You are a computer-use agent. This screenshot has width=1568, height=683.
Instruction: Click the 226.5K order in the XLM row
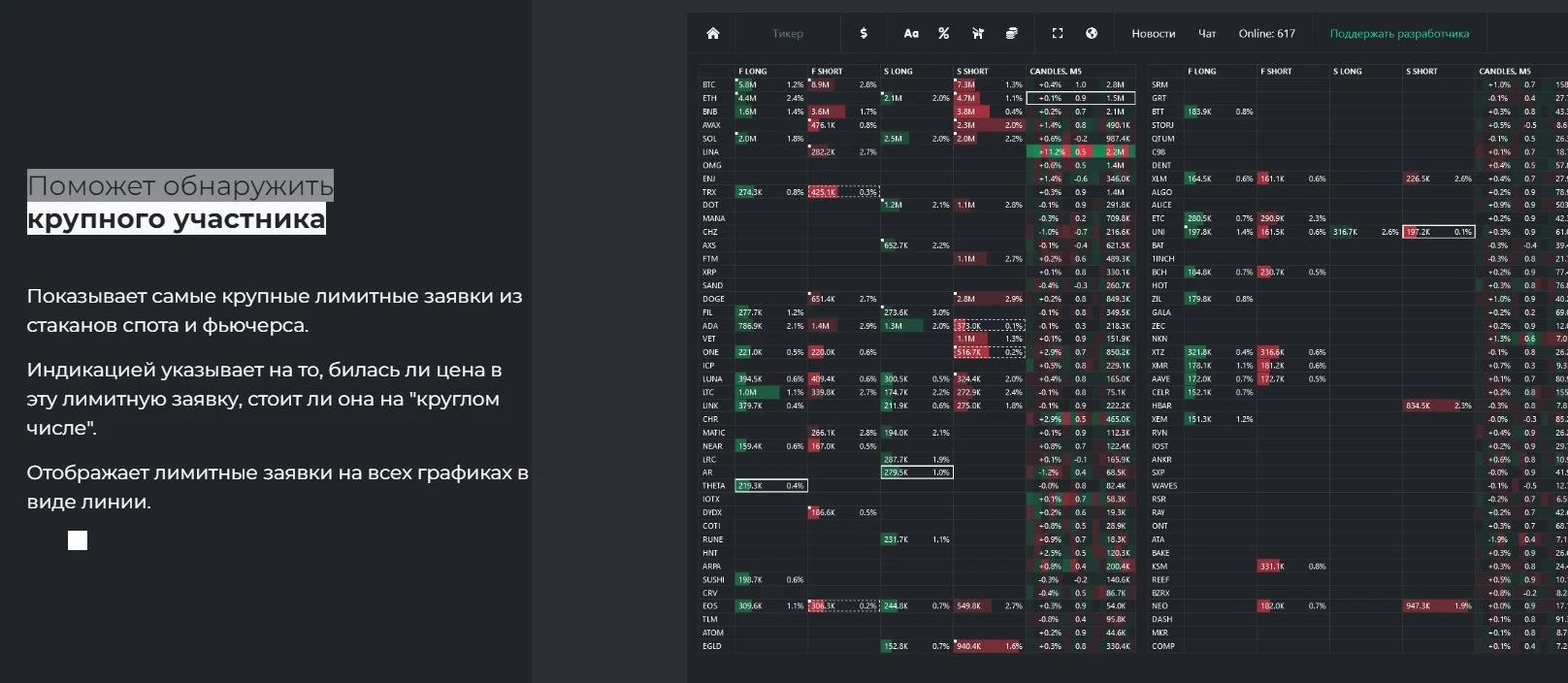point(1439,179)
